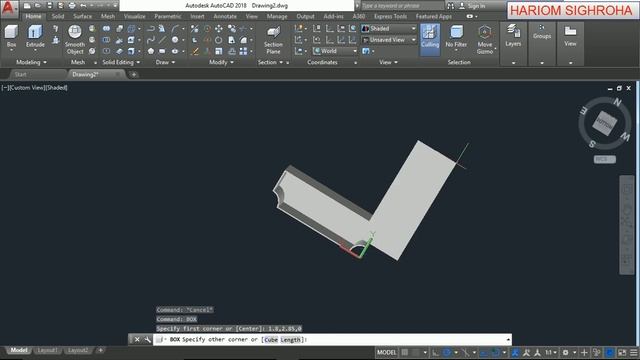Screen dimensions: 640x360
Task: Select the Line tool in Draw
Action: (162, 40)
